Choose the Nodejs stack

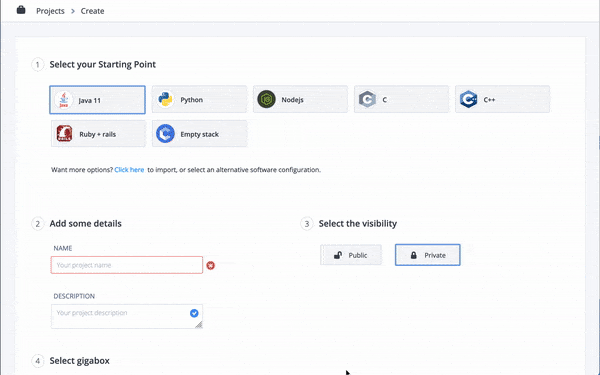(300, 99)
